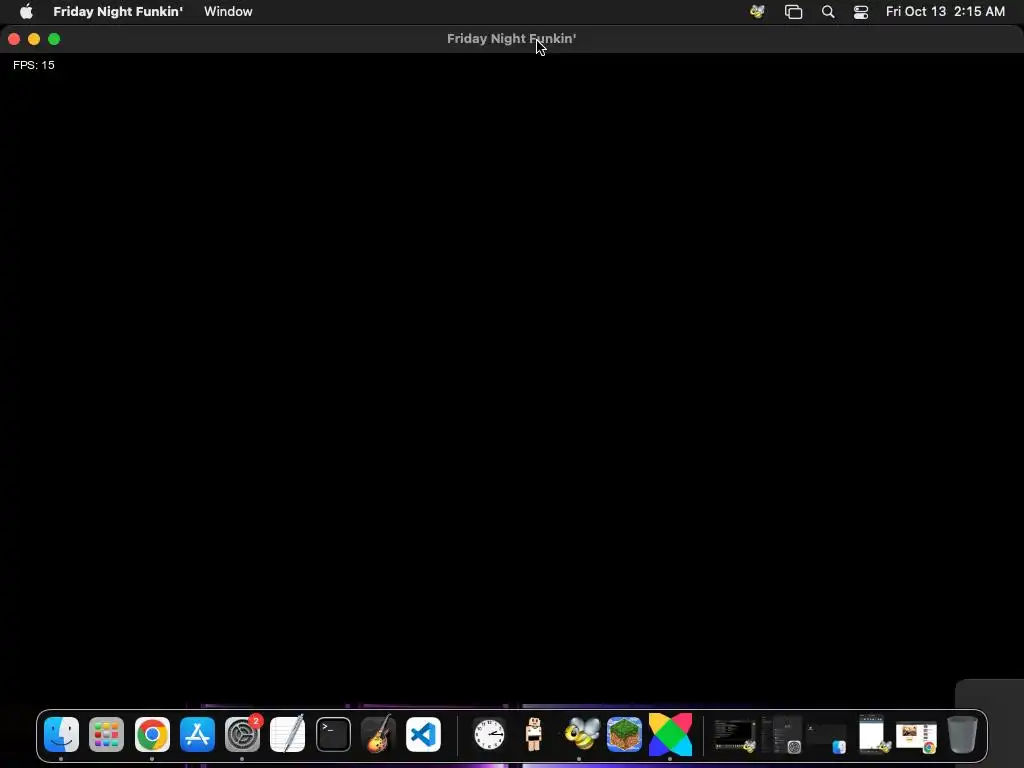The height and width of the screenshot is (768, 1024).
Task: Open the Clock app in dock
Action: pos(489,735)
